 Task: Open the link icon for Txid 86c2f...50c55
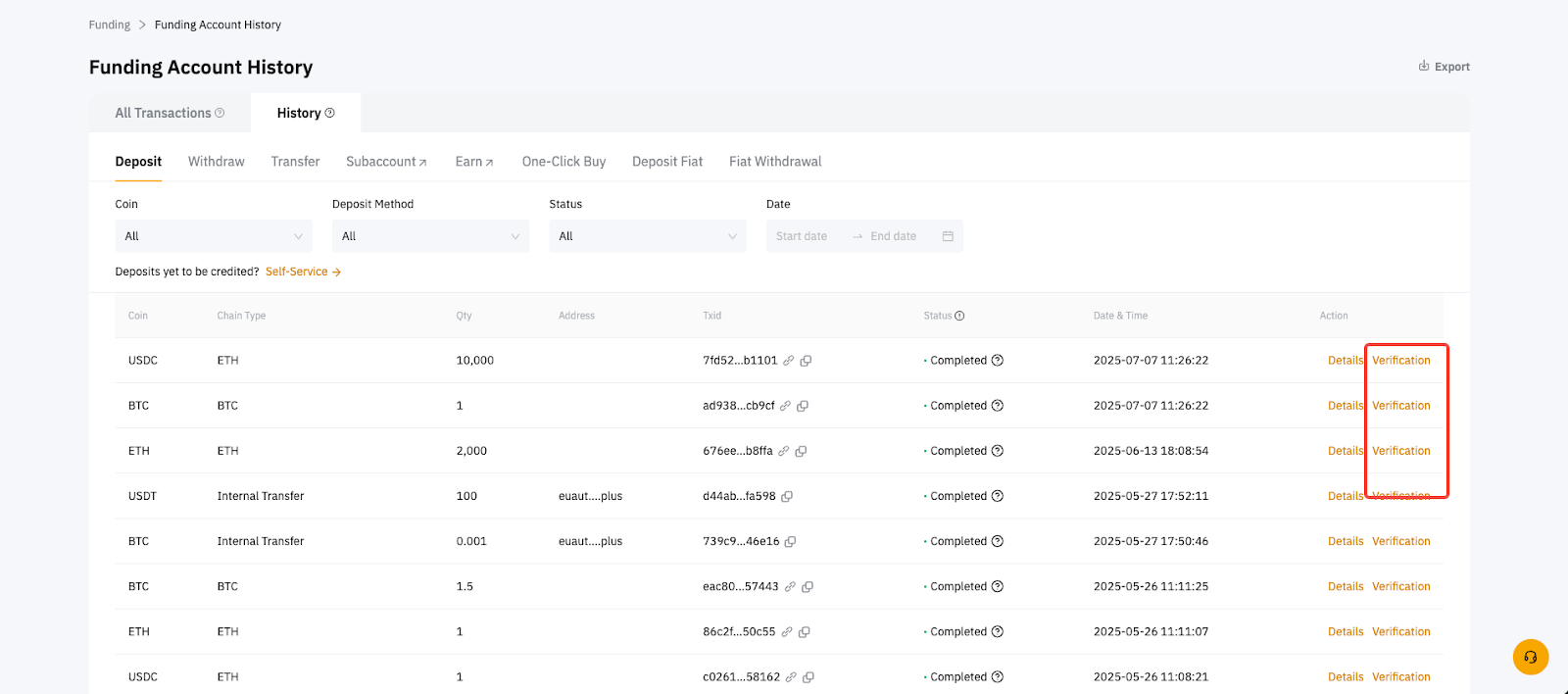click(786, 632)
